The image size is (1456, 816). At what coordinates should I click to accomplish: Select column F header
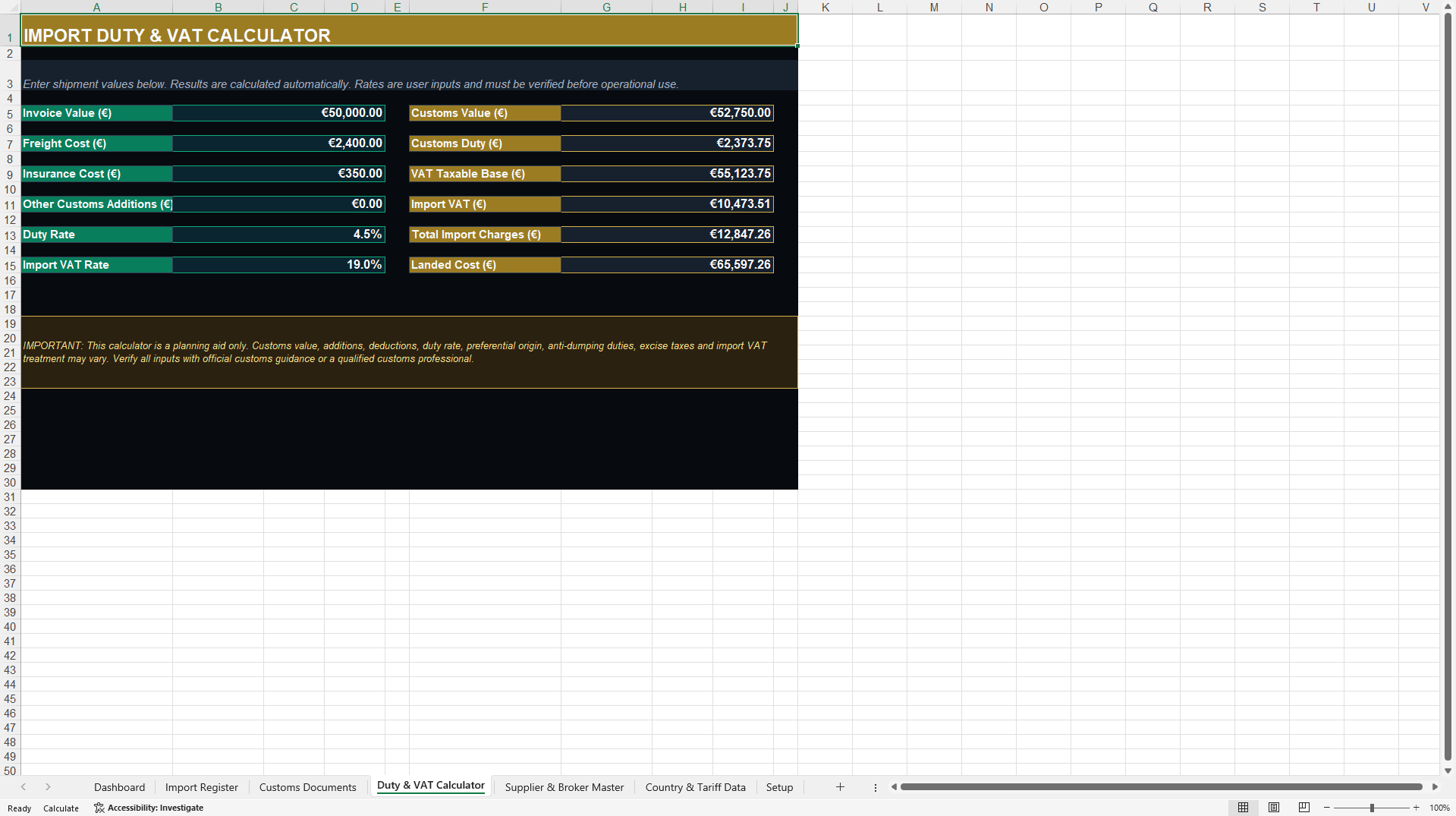[485, 7]
